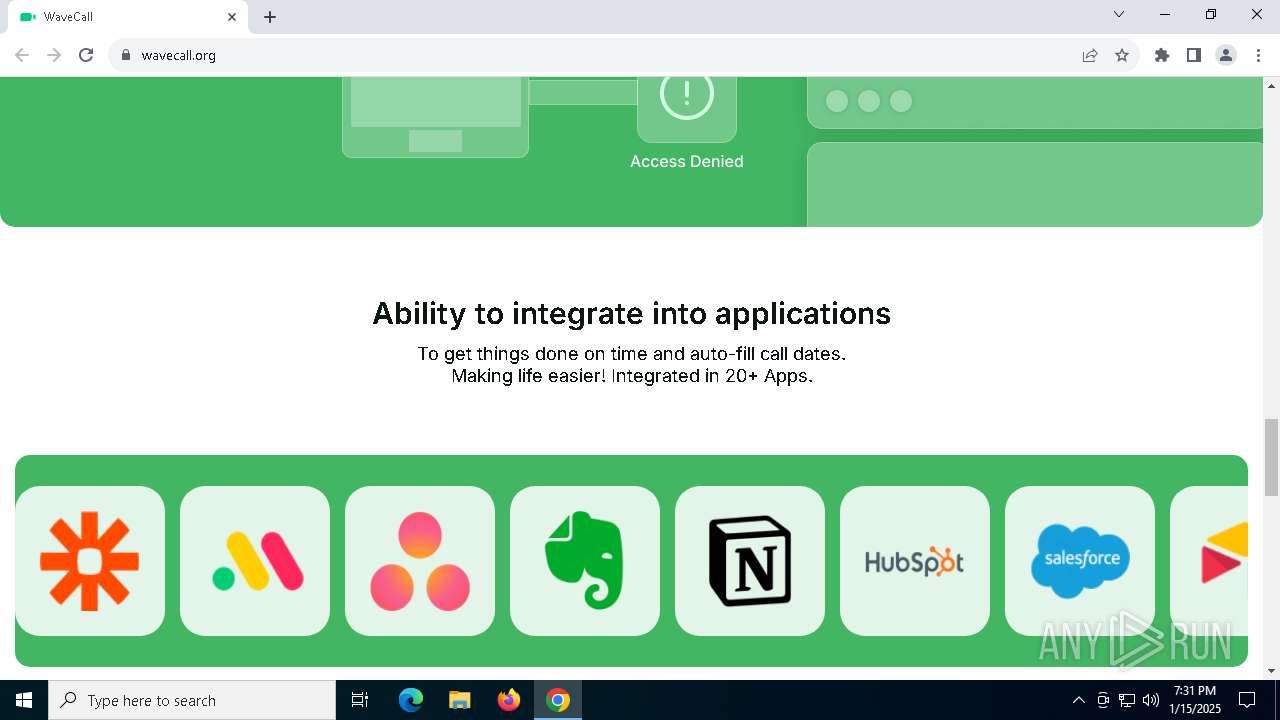Click the taskbar search box
The width and height of the screenshot is (1280, 720).
tap(192, 700)
